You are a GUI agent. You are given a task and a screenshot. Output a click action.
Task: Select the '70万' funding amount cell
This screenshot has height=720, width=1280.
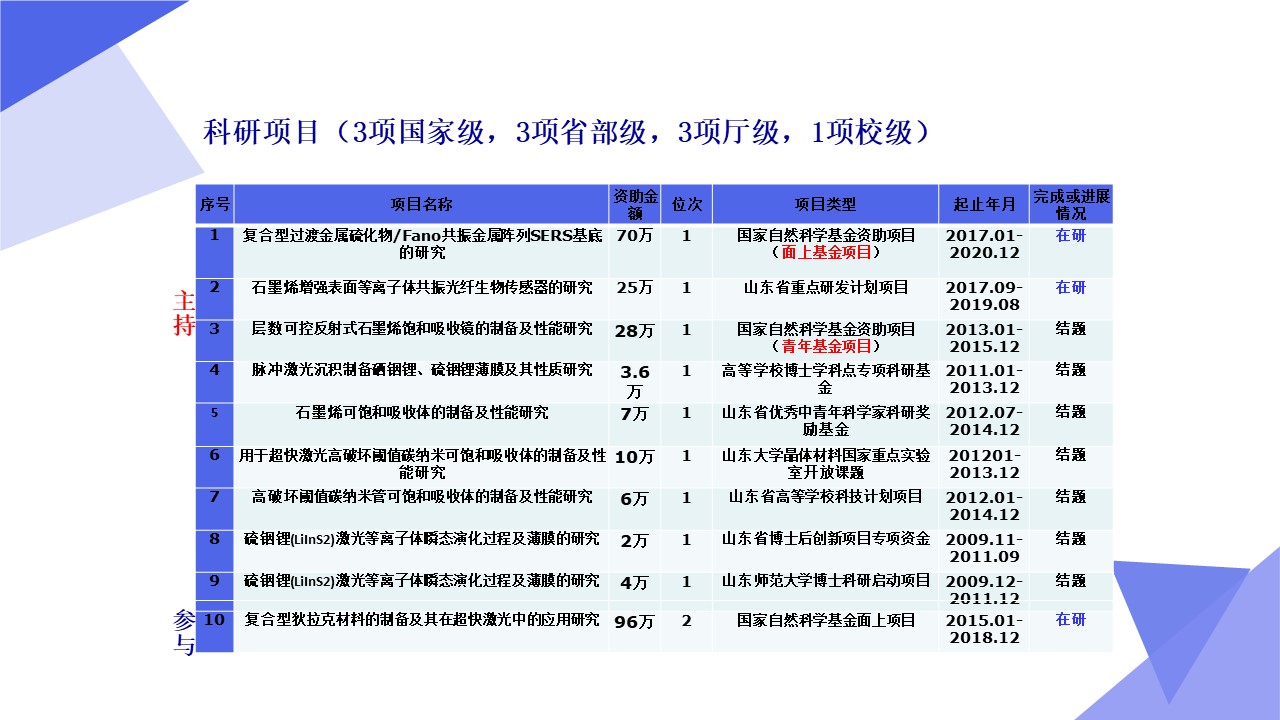[x=634, y=237]
